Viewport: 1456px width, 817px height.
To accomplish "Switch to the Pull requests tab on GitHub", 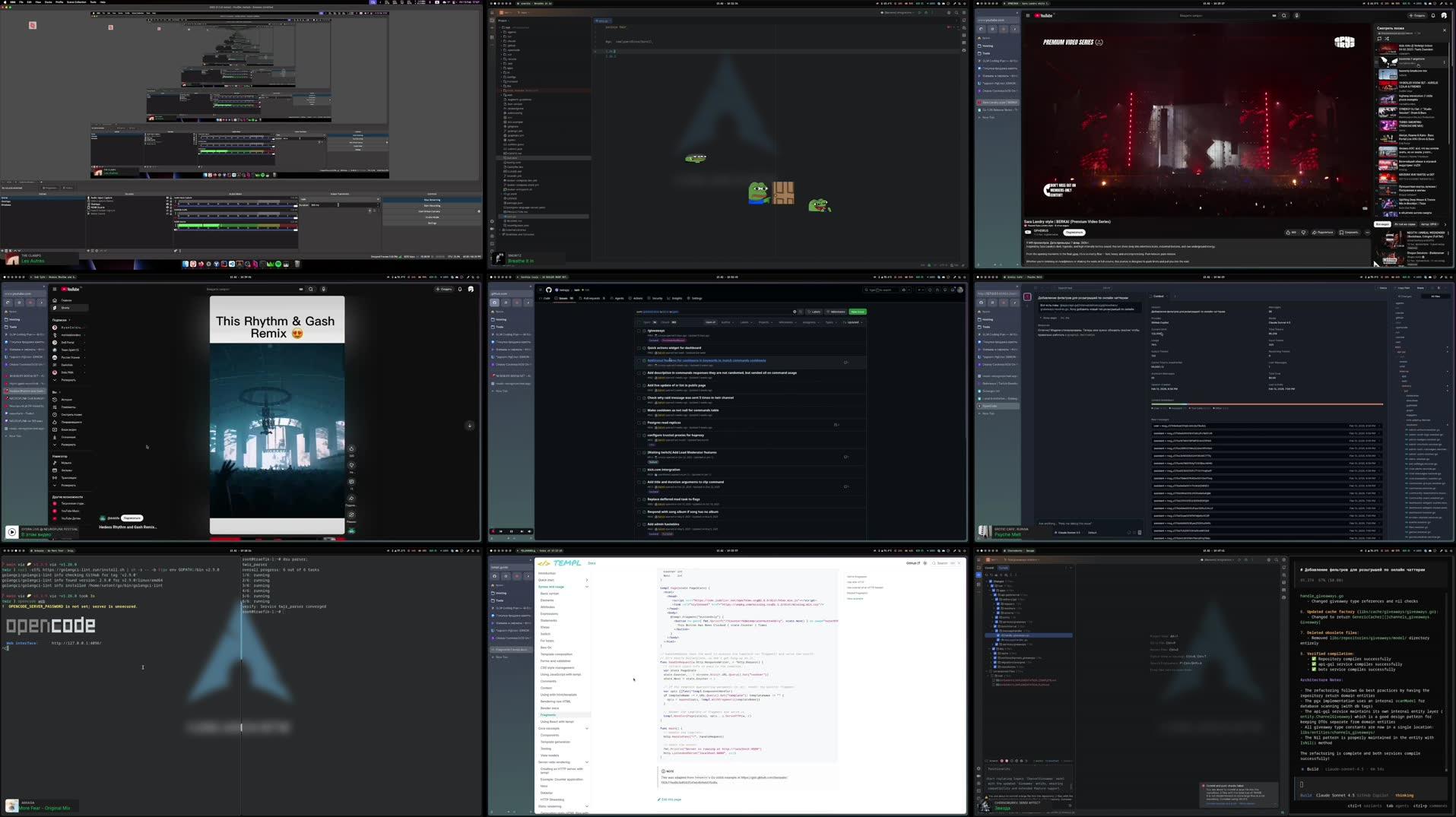I will [592, 299].
